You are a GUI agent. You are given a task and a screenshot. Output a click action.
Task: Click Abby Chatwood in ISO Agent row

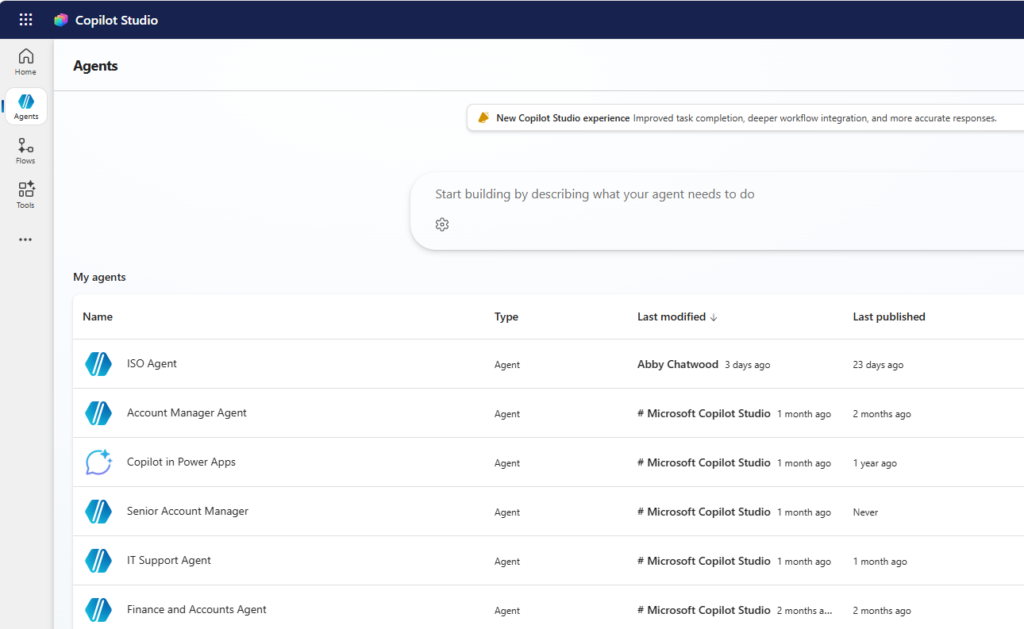677,364
